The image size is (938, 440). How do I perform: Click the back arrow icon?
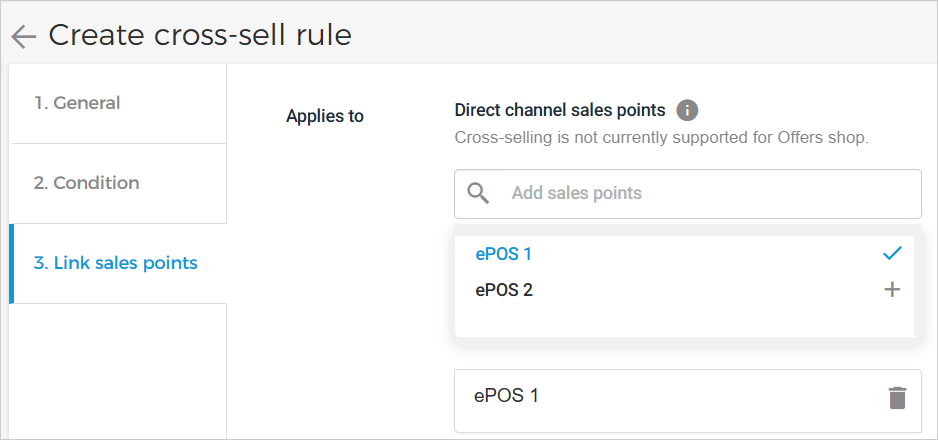[23, 37]
